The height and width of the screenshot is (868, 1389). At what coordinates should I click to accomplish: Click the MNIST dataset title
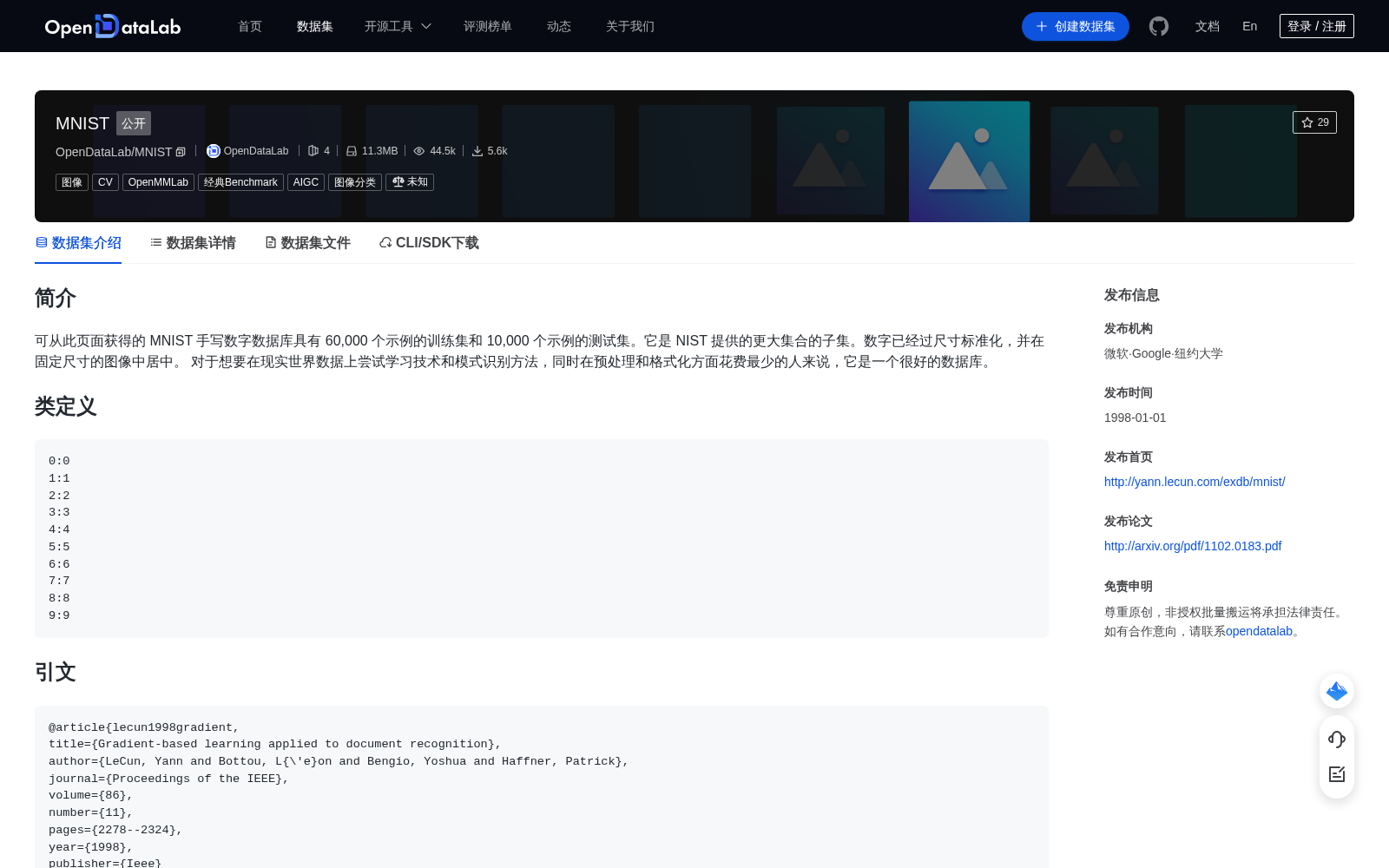[x=82, y=123]
